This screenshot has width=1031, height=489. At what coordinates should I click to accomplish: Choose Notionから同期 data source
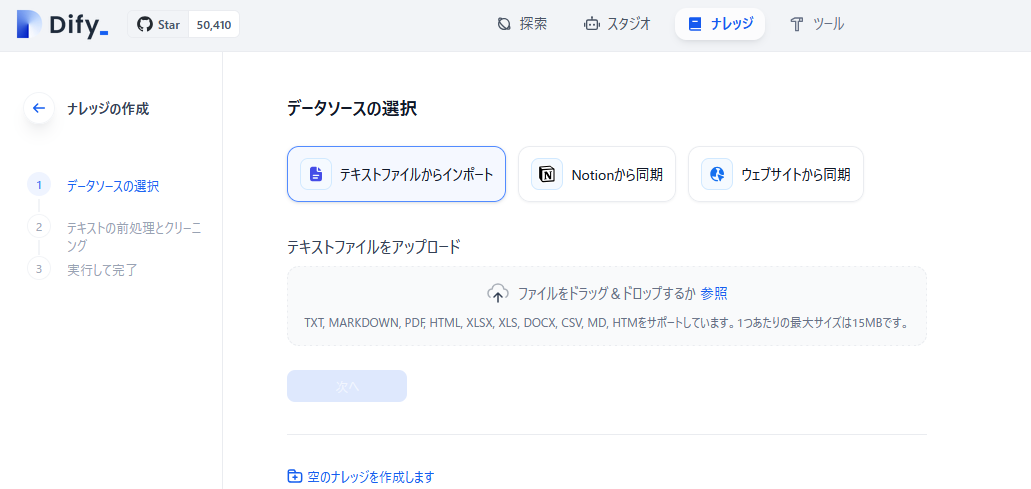(x=597, y=174)
